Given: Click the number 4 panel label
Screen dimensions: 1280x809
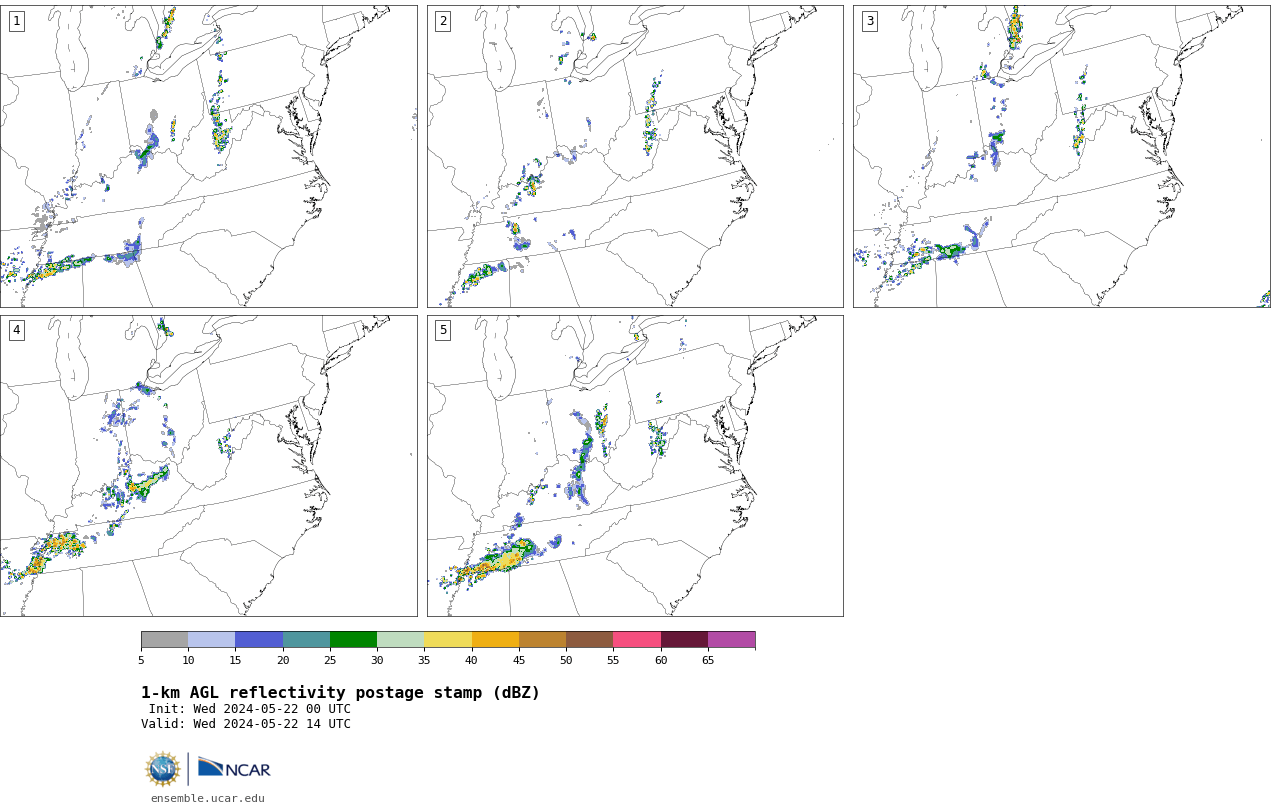Looking at the screenshot, I should 16,330.
